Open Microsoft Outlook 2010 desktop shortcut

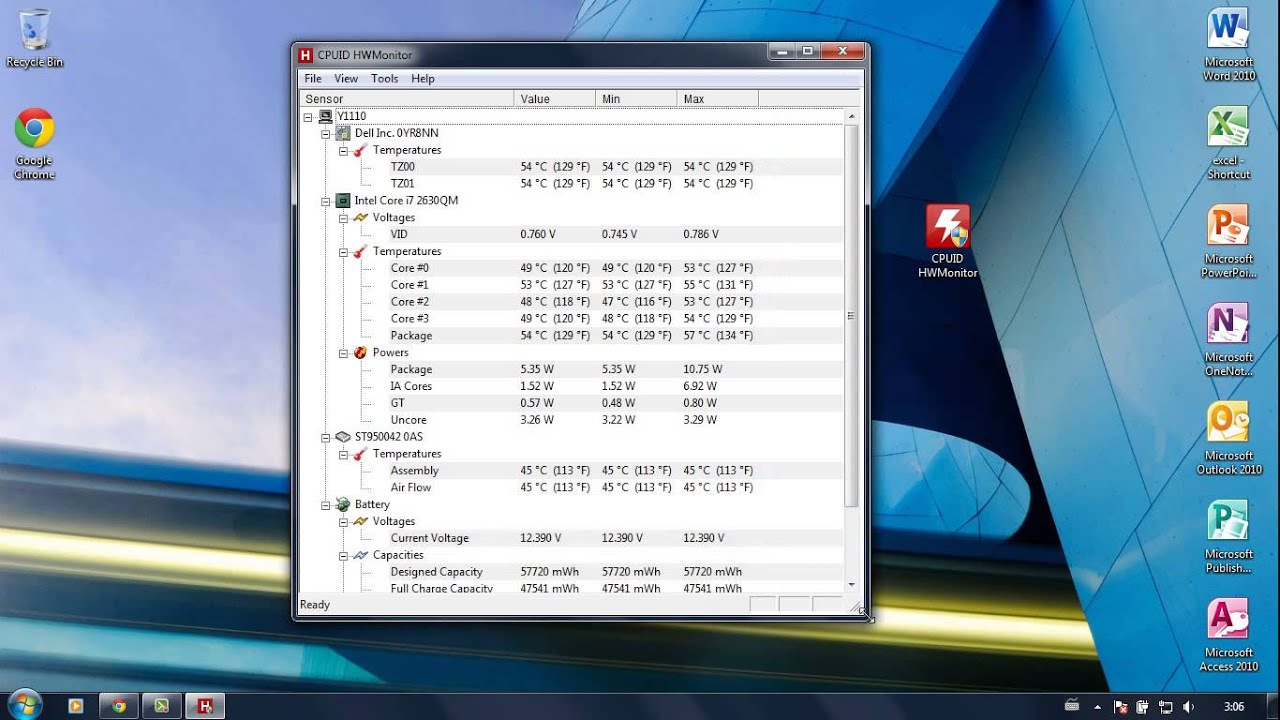(x=1228, y=439)
